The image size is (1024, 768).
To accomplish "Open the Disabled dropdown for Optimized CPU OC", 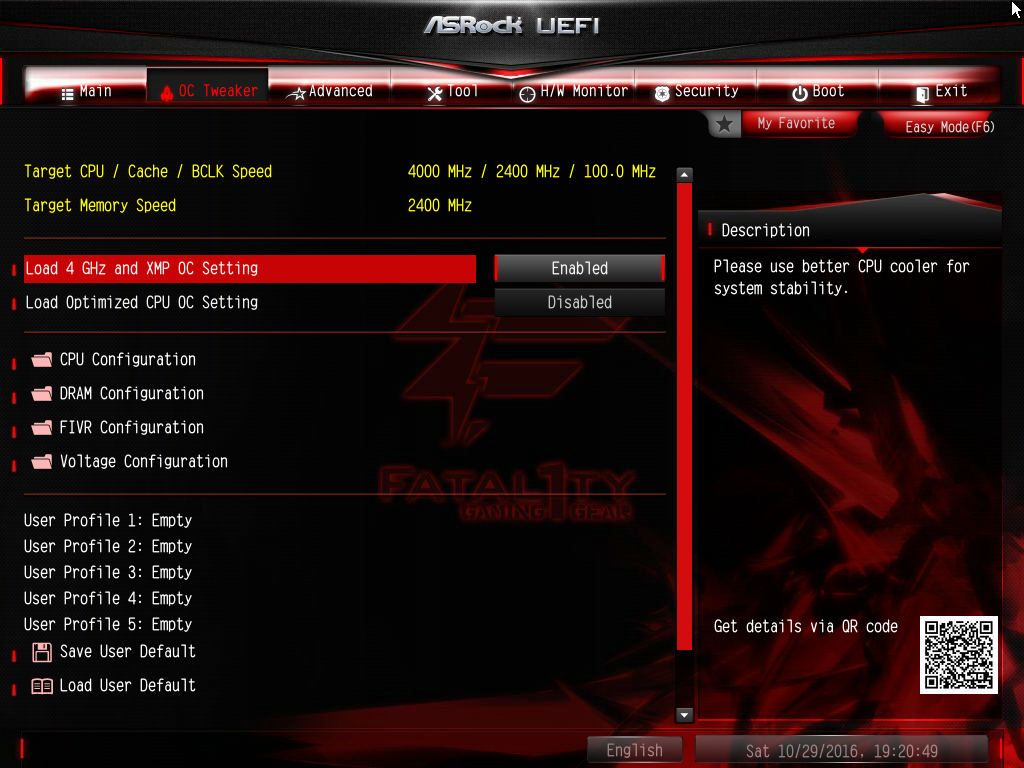I will [579, 302].
